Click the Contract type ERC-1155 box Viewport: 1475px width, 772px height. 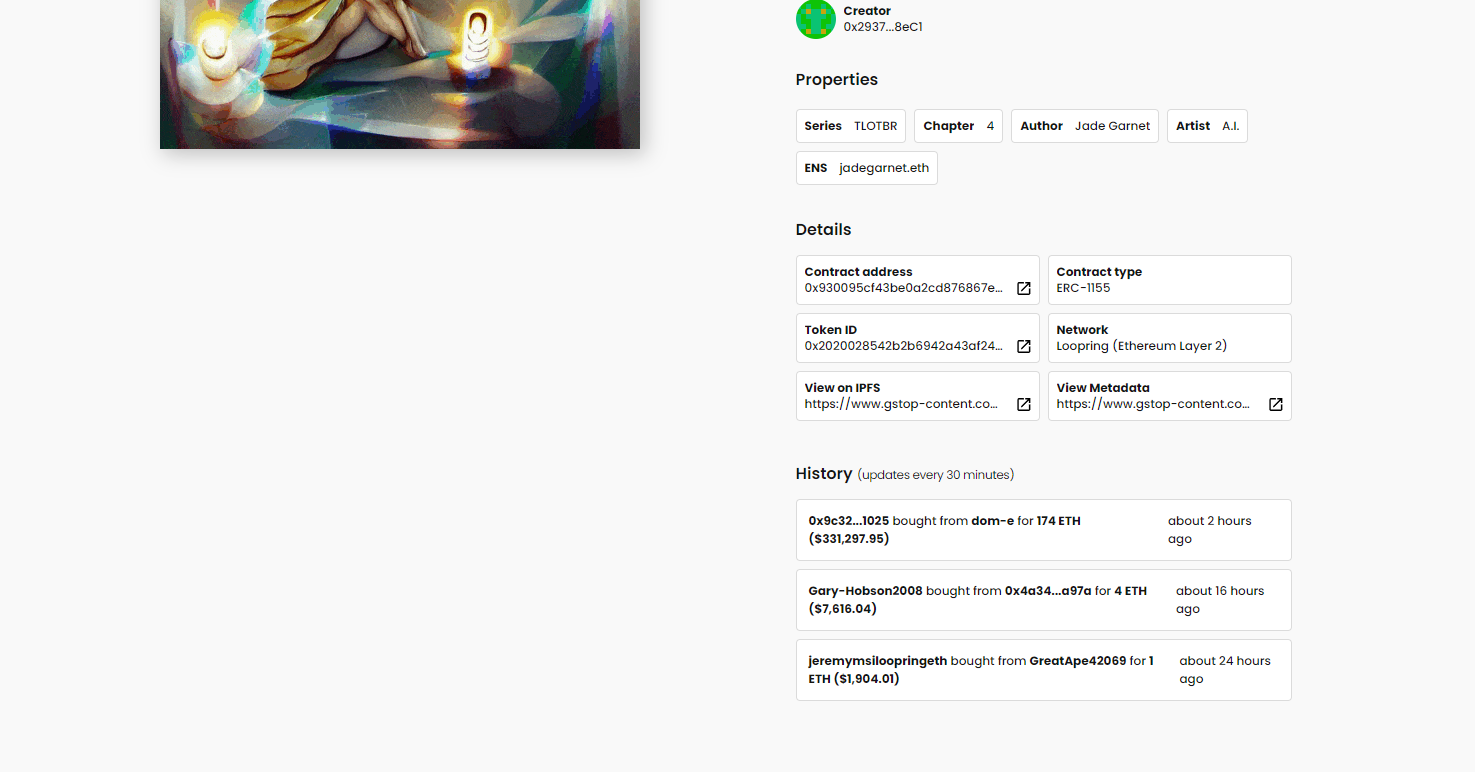[x=1169, y=280]
